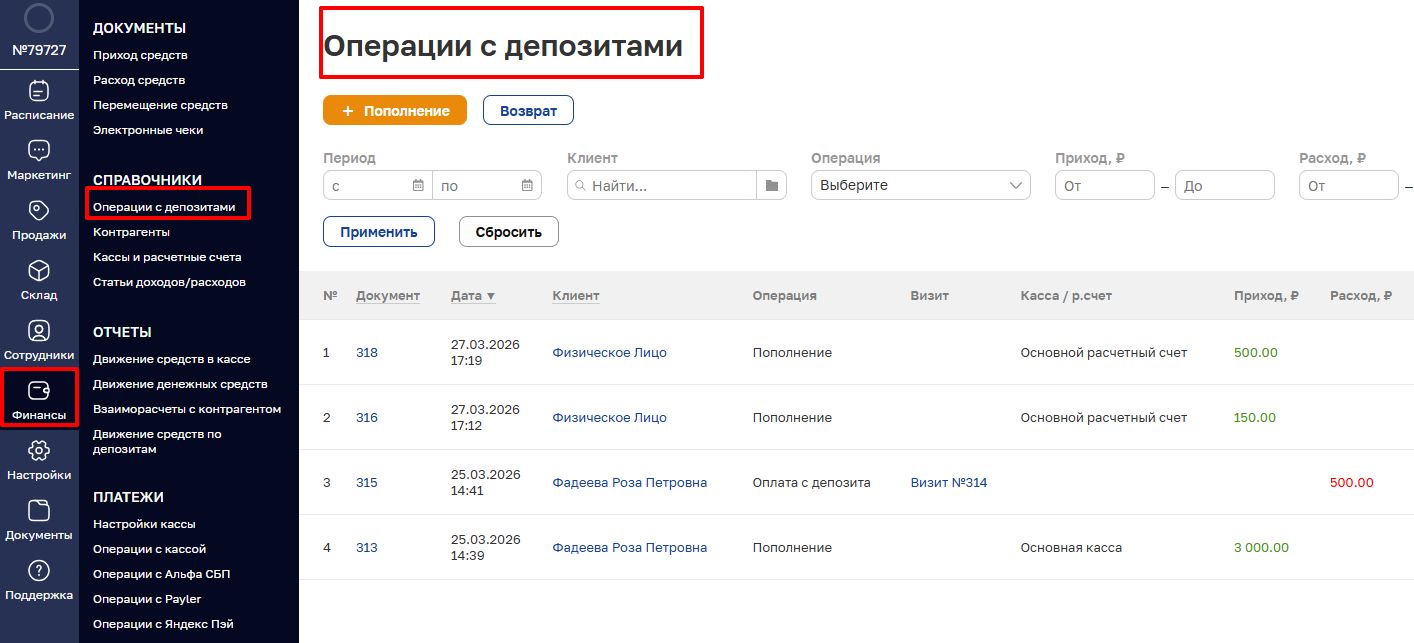The image size is (1414, 643).
Task: Open the Продажи tag icon
Action: coord(38,211)
